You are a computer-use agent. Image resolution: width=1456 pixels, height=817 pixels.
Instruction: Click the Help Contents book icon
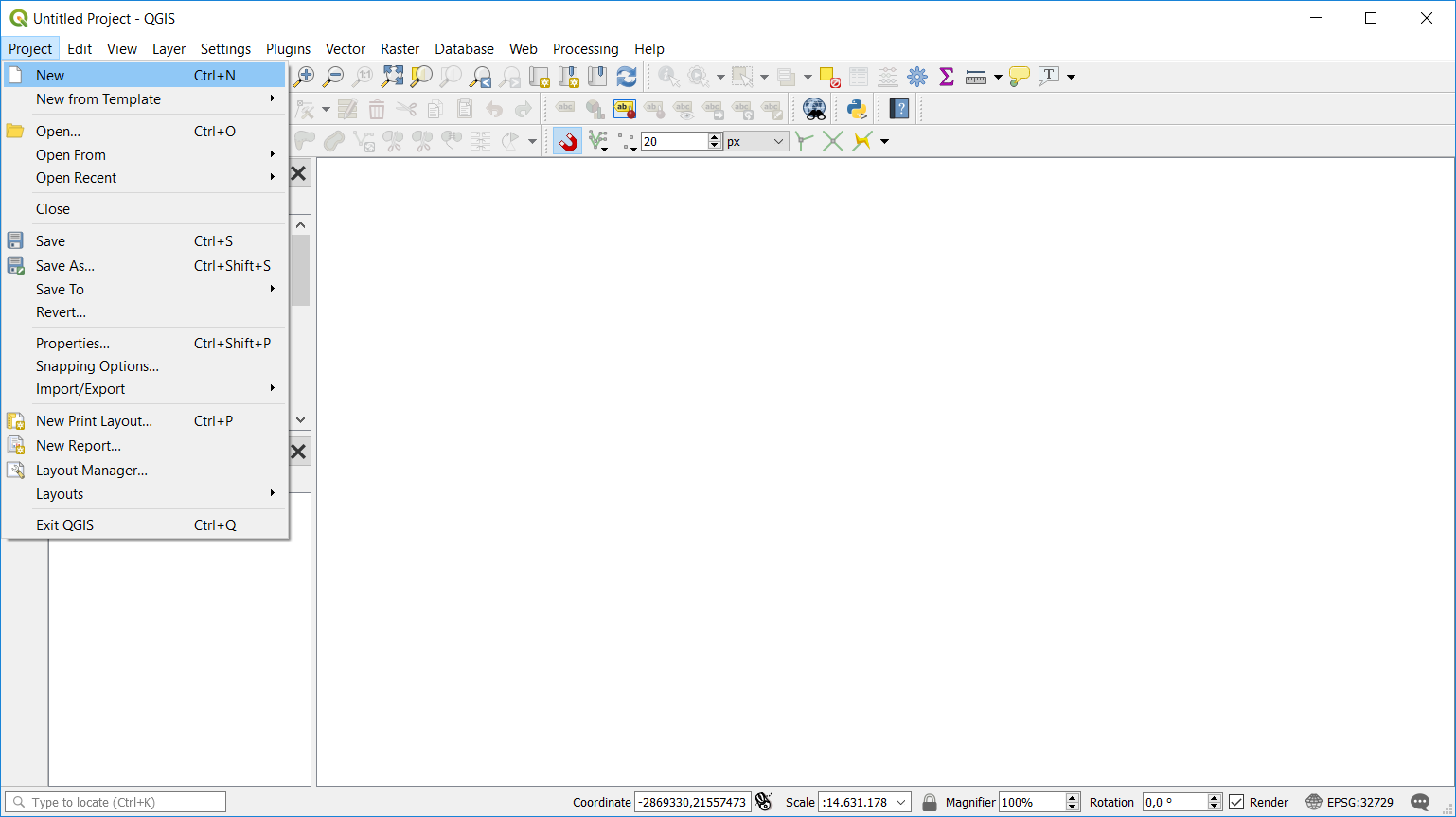pyautogui.click(x=899, y=109)
